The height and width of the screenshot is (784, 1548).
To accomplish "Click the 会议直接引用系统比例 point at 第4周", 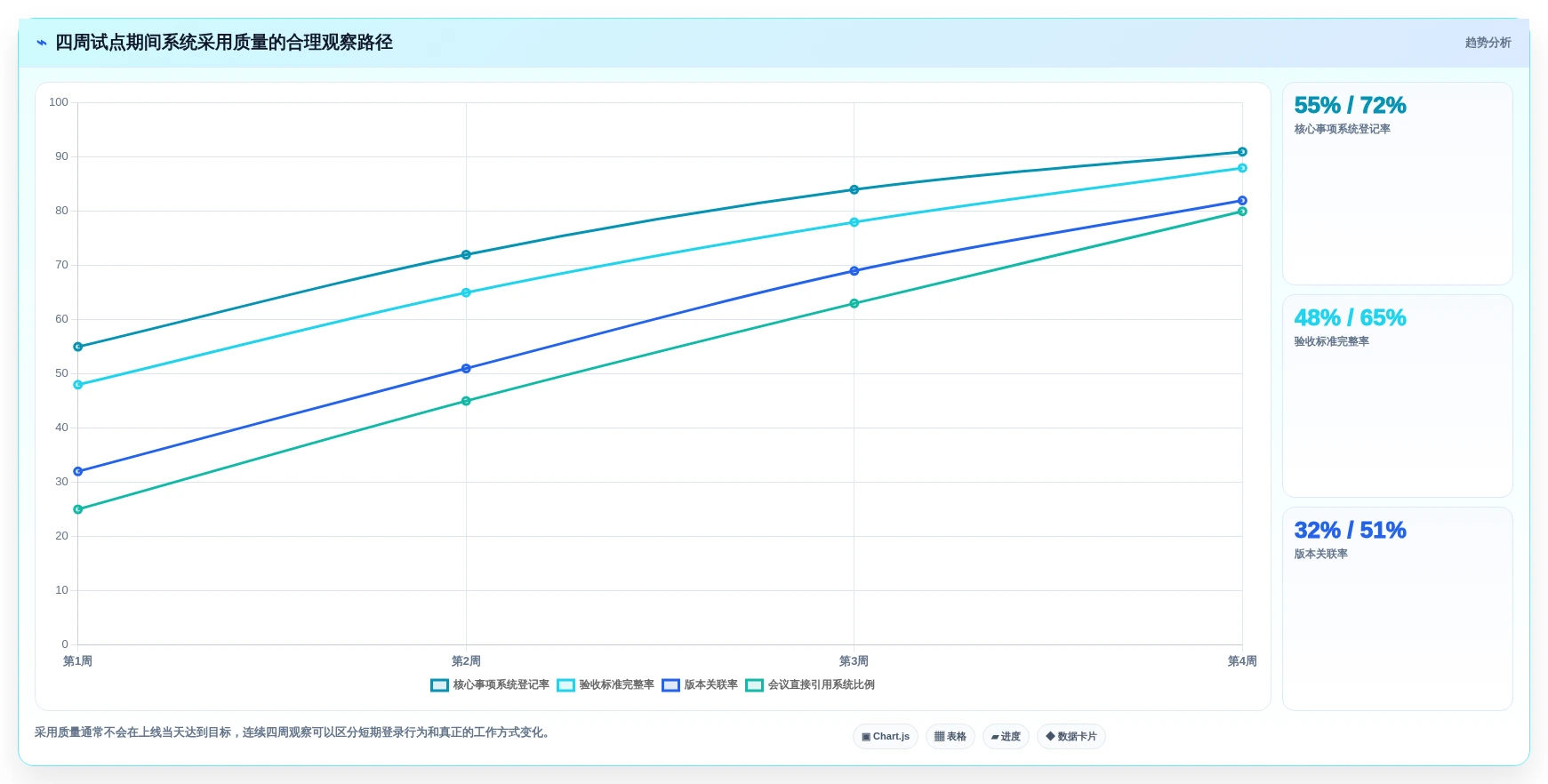I will [1242, 212].
